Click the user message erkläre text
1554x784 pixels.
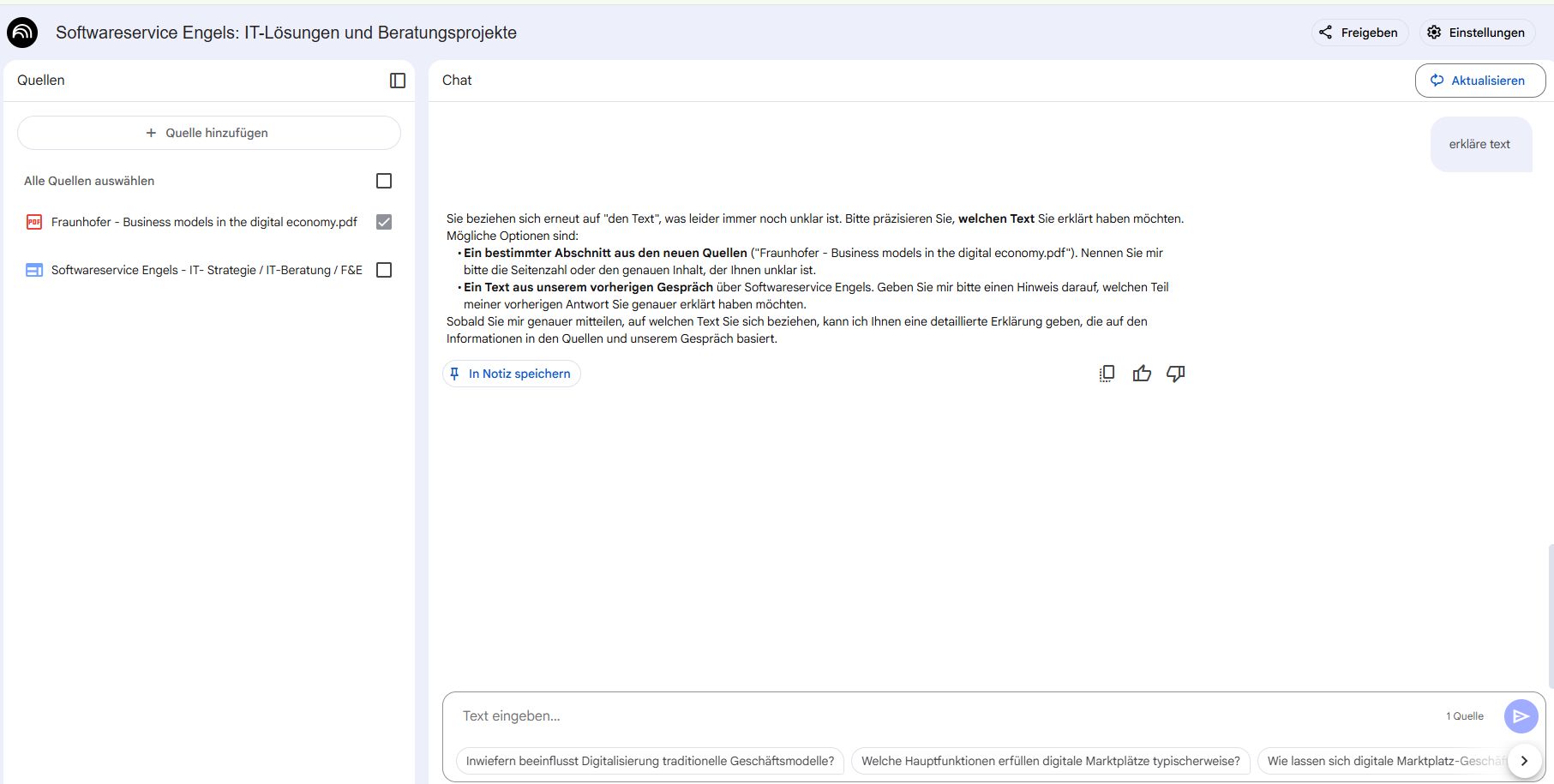tap(1480, 144)
